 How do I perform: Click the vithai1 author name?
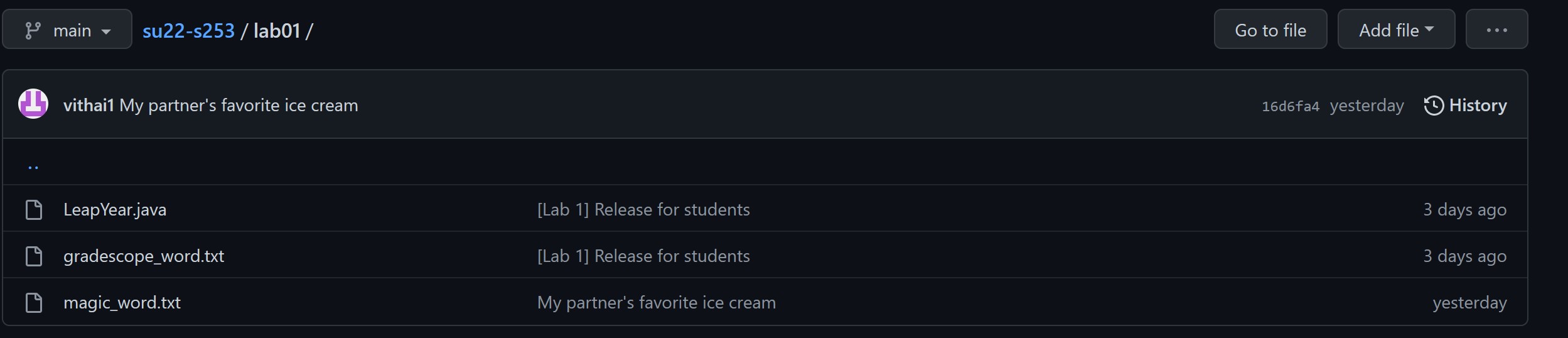(89, 106)
